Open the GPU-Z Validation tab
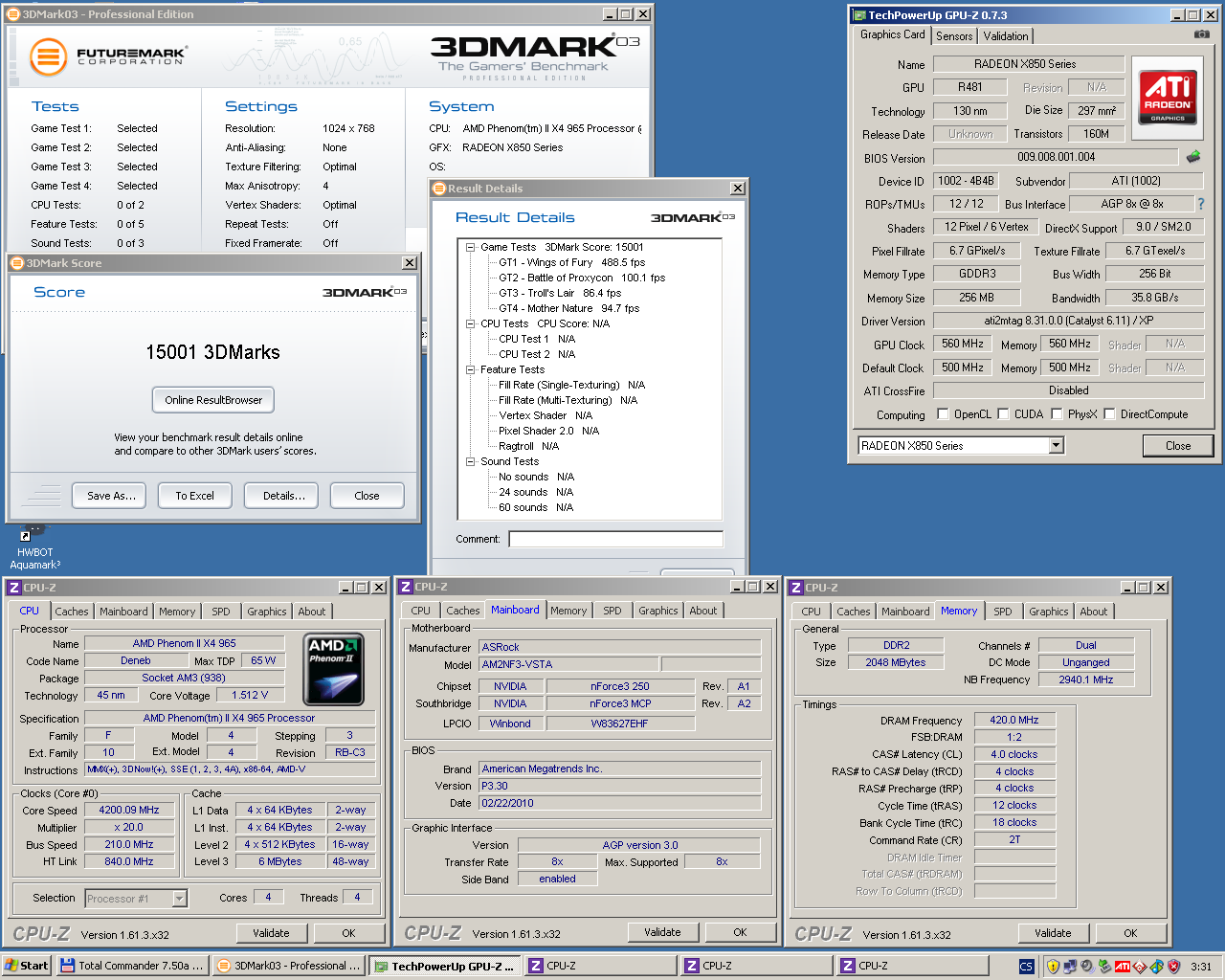 click(1006, 36)
